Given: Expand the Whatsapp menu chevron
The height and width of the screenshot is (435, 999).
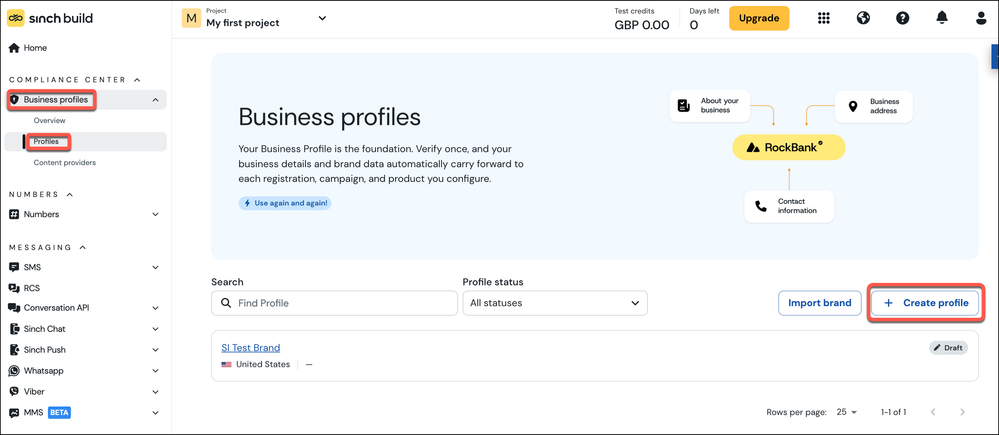Looking at the screenshot, I should tap(155, 371).
